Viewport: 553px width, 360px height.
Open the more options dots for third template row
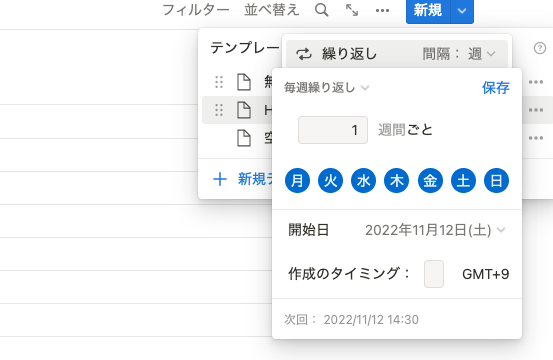pos(536,138)
